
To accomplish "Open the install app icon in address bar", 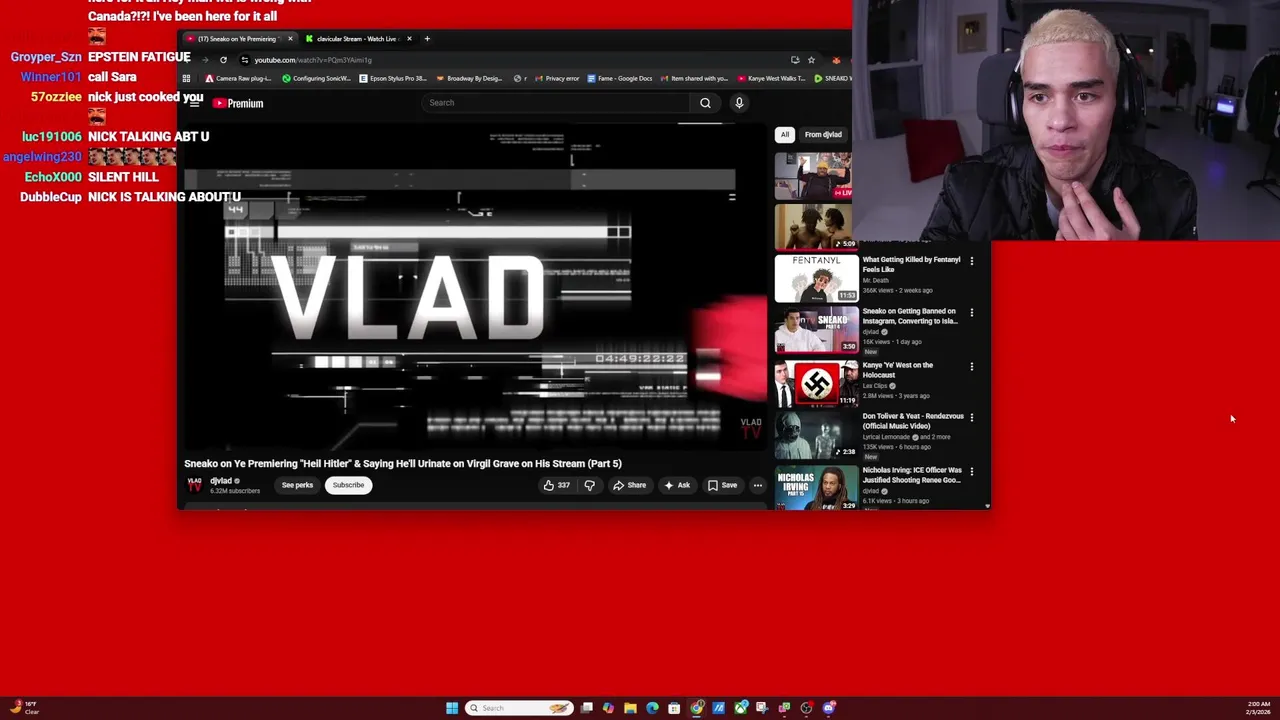I will pyautogui.click(x=795, y=60).
